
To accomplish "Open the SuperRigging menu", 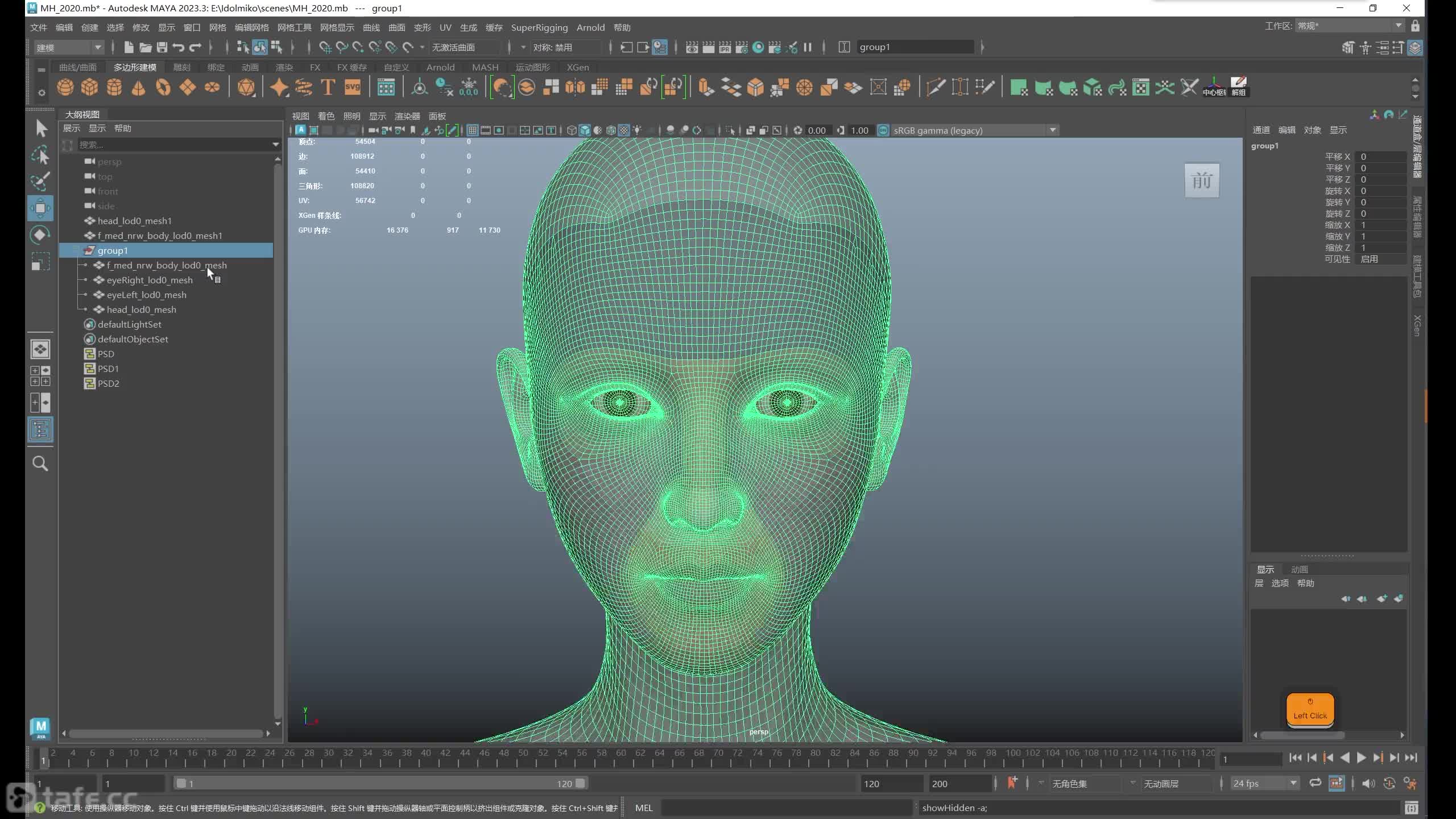I will (539, 27).
